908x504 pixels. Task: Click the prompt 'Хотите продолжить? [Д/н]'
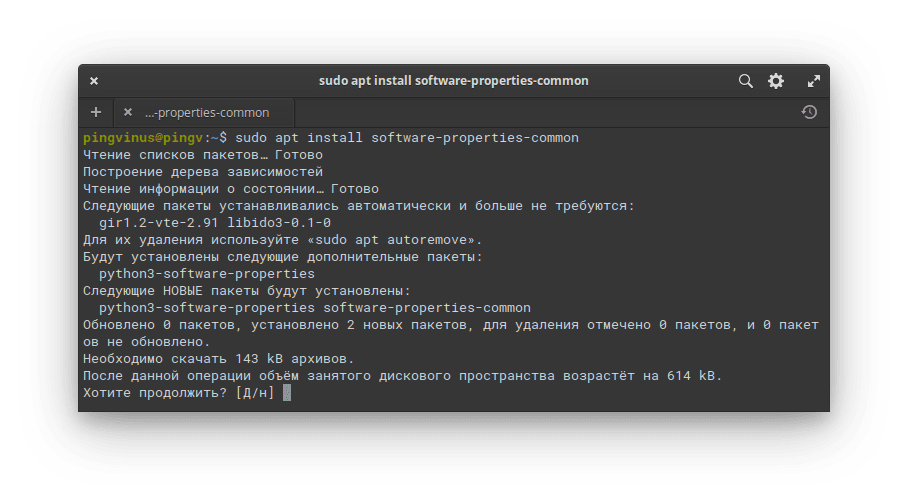(178, 393)
